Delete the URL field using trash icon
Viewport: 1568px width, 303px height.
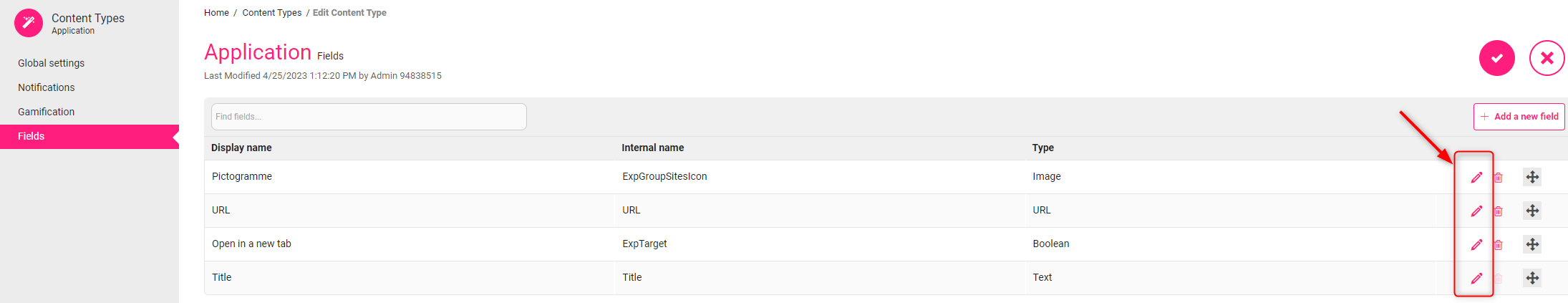[1498, 211]
